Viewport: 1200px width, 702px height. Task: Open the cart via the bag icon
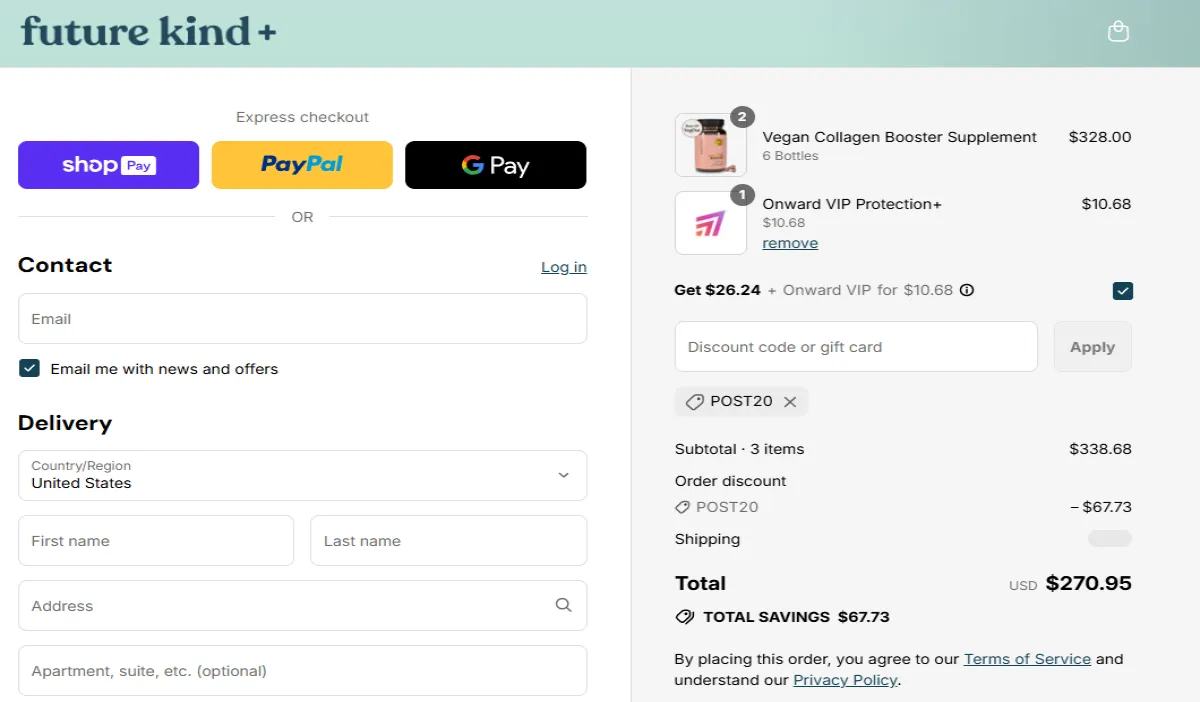tap(1118, 31)
